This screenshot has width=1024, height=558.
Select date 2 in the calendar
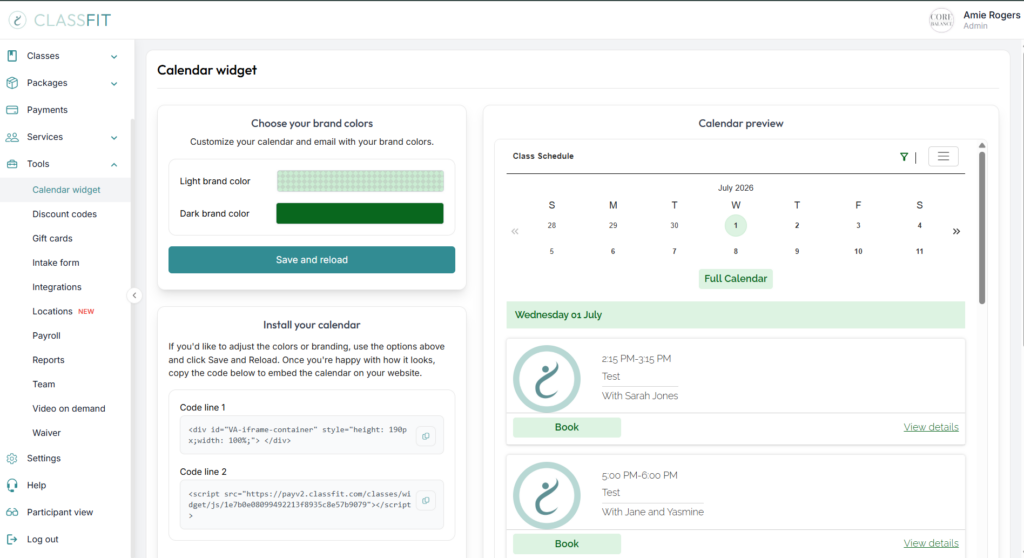coord(797,225)
